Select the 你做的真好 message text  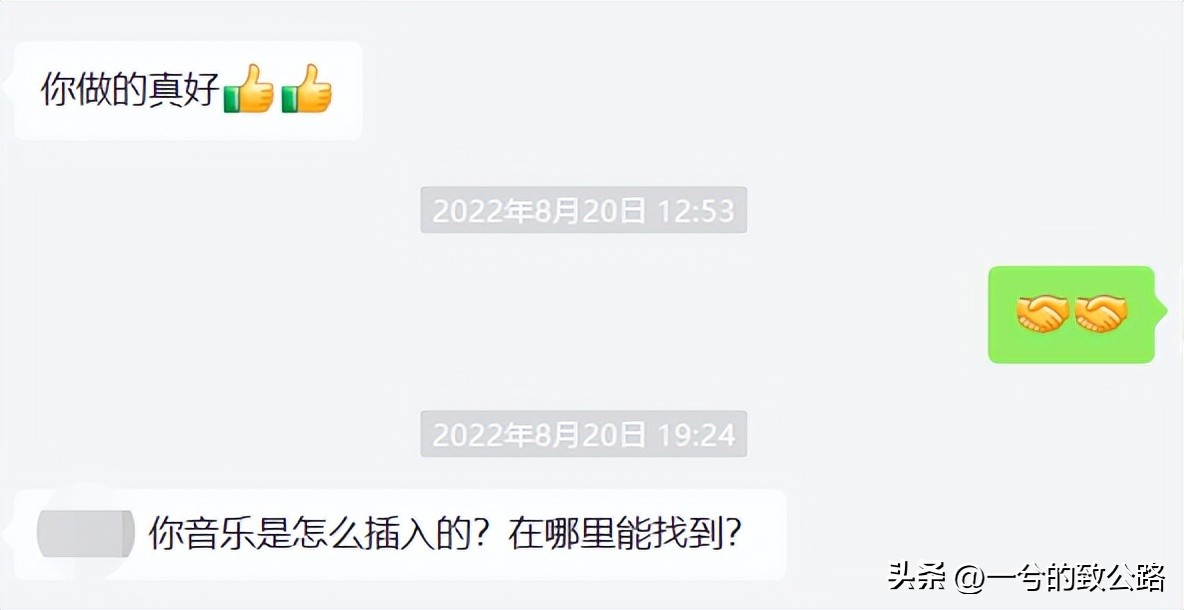130,90
